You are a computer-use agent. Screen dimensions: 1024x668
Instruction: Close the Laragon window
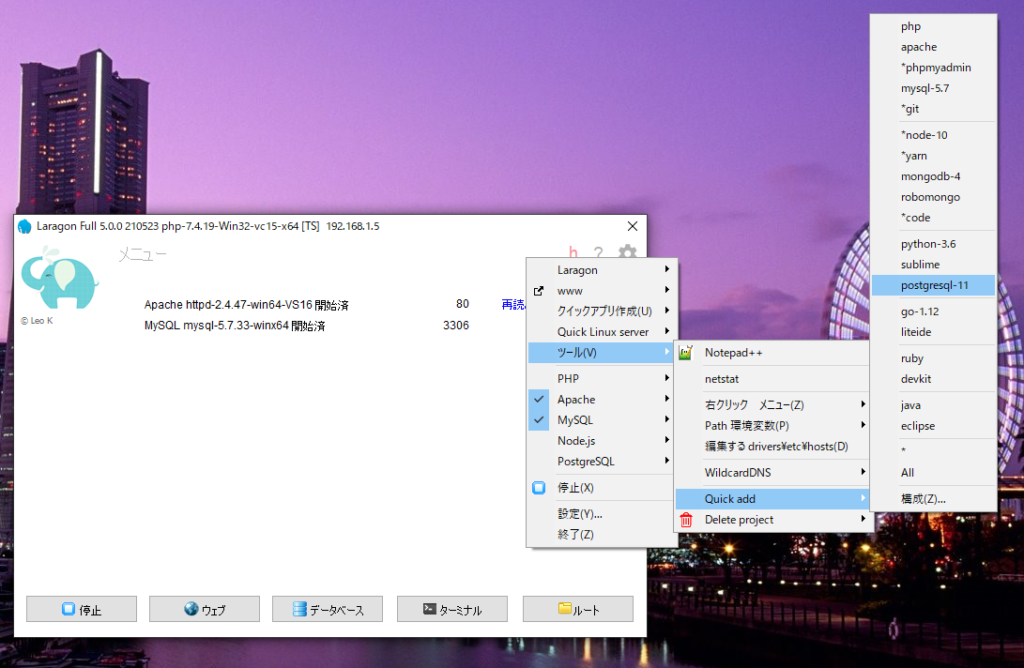click(632, 226)
